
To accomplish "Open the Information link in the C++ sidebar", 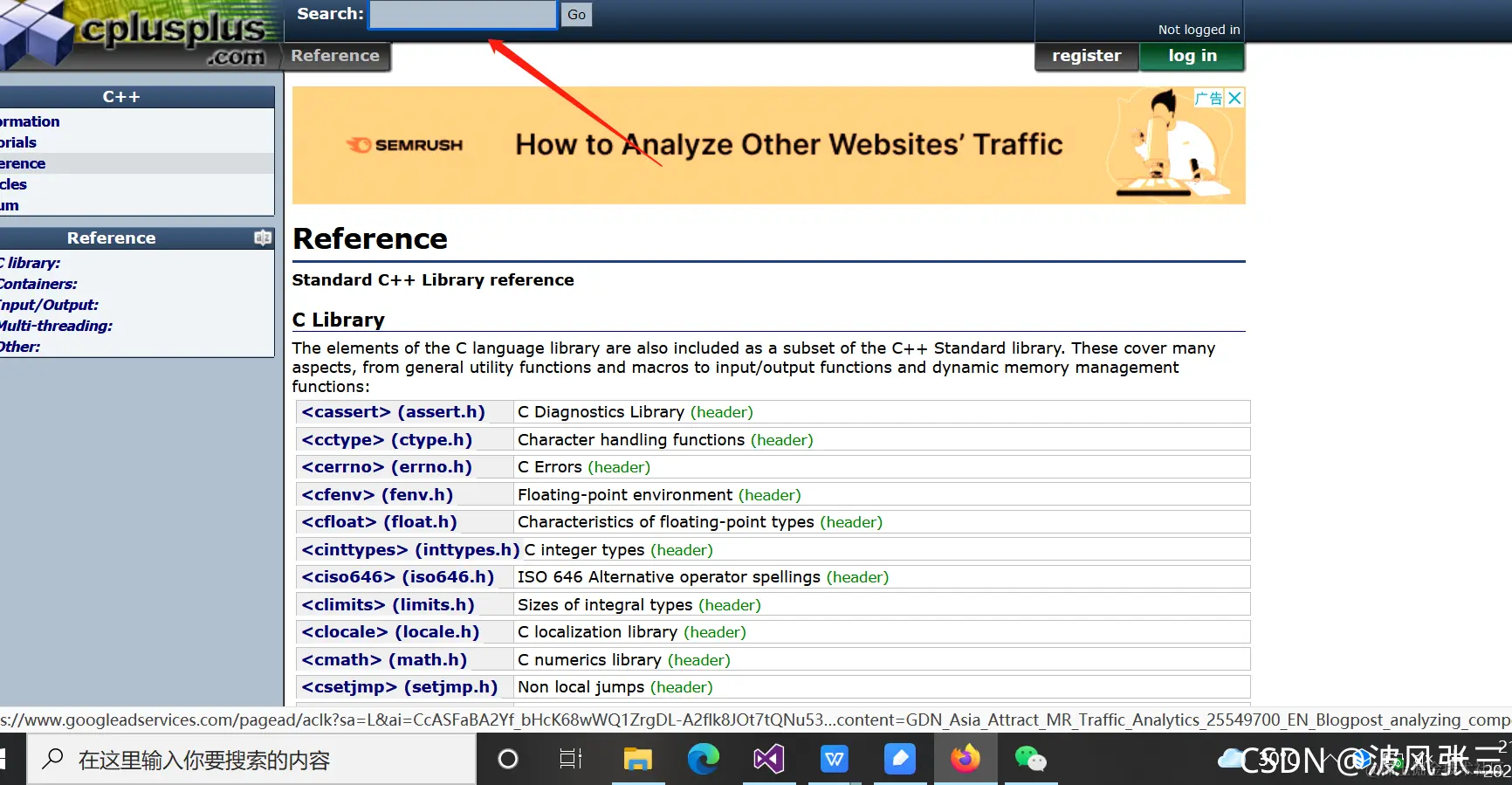I will click(x=30, y=121).
